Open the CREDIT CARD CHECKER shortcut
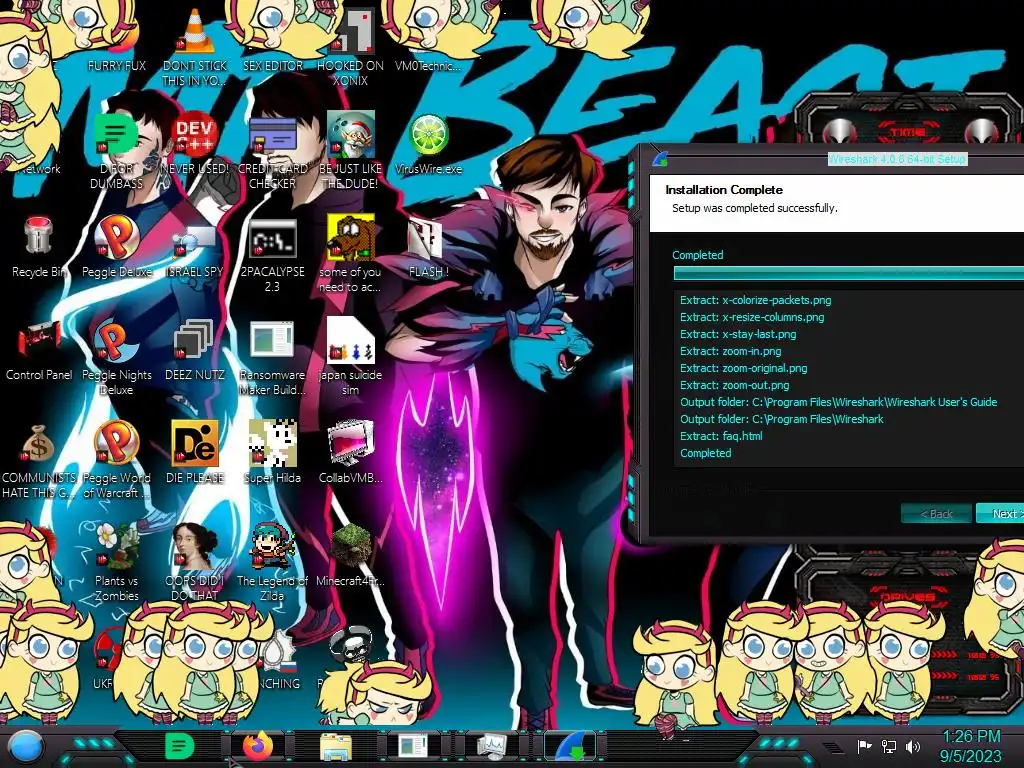 pos(273,134)
